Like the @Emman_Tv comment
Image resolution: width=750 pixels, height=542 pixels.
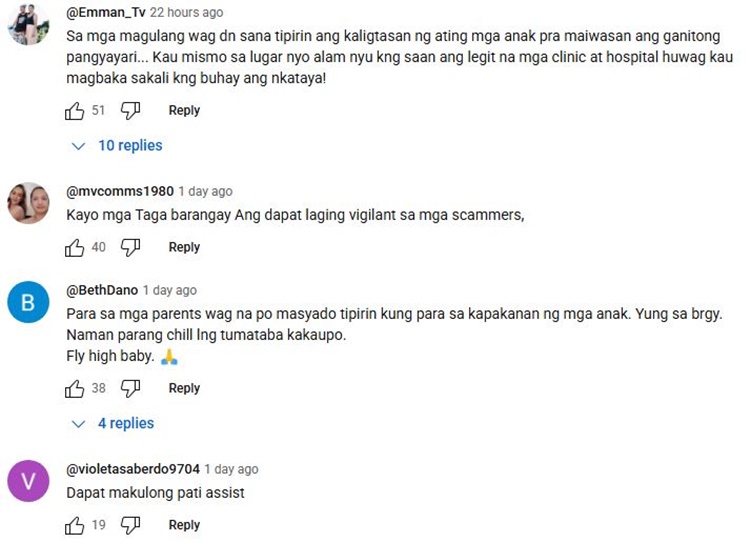75,111
